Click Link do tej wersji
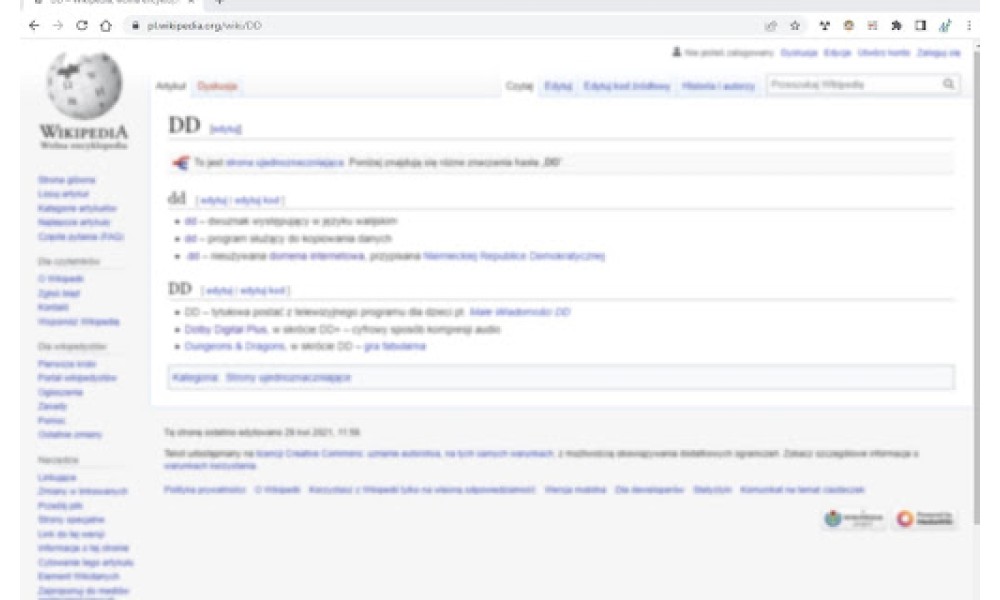This screenshot has width=1000, height=600. tap(71, 534)
